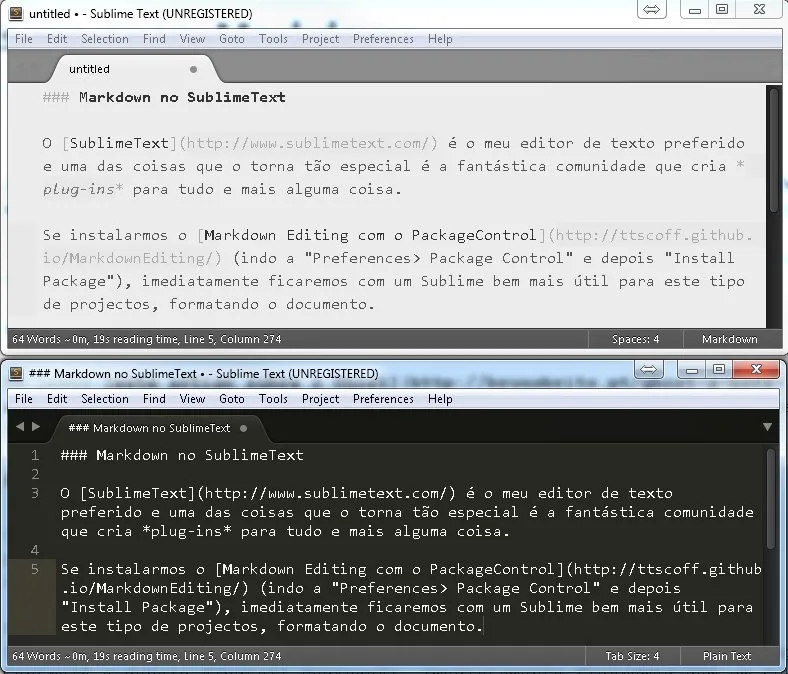
Task: Click the Sublime Text app icon in bottom window title bar
Action: [x=16, y=373]
